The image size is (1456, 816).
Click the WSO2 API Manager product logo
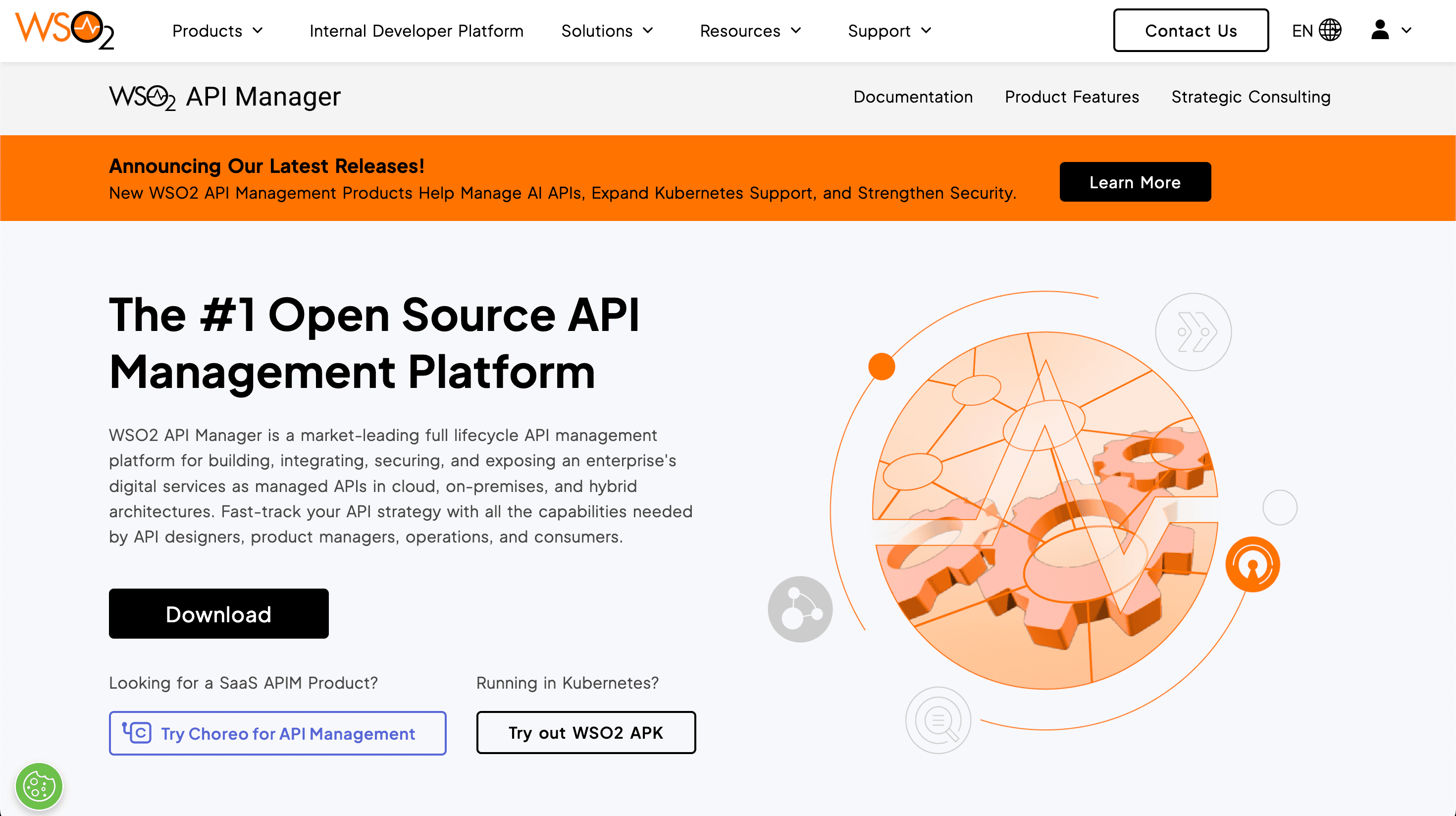[x=224, y=97]
